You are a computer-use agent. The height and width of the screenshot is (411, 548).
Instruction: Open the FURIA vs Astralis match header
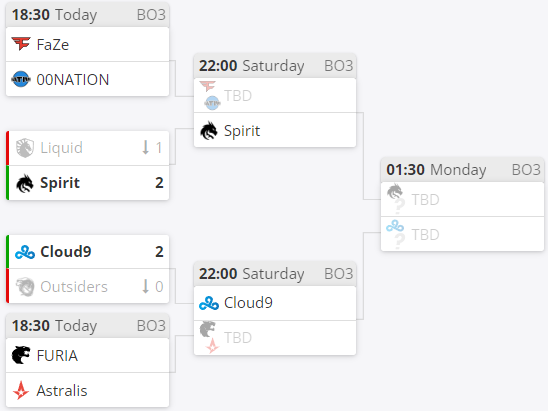(x=88, y=325)
